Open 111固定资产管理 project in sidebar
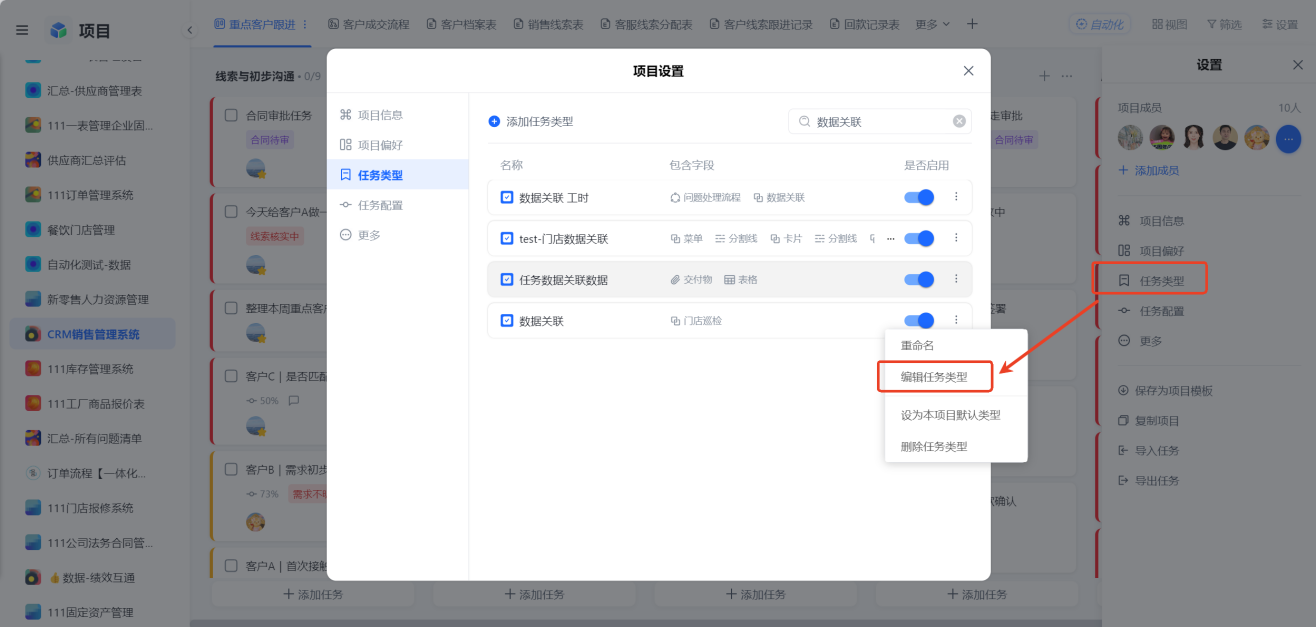The image size is (1316, 627). (92, 612)
